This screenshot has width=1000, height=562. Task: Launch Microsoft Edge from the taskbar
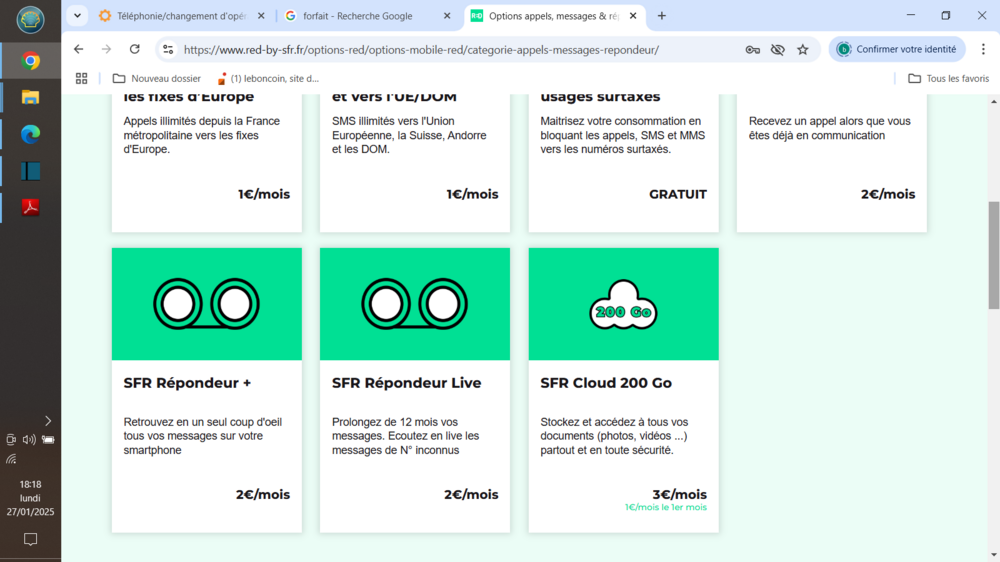pyautogui.click(x=31, y=134)
